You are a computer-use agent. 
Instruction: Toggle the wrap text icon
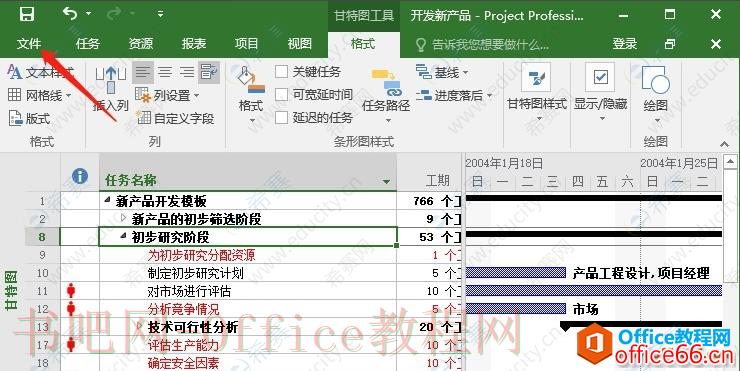[209, 72]
